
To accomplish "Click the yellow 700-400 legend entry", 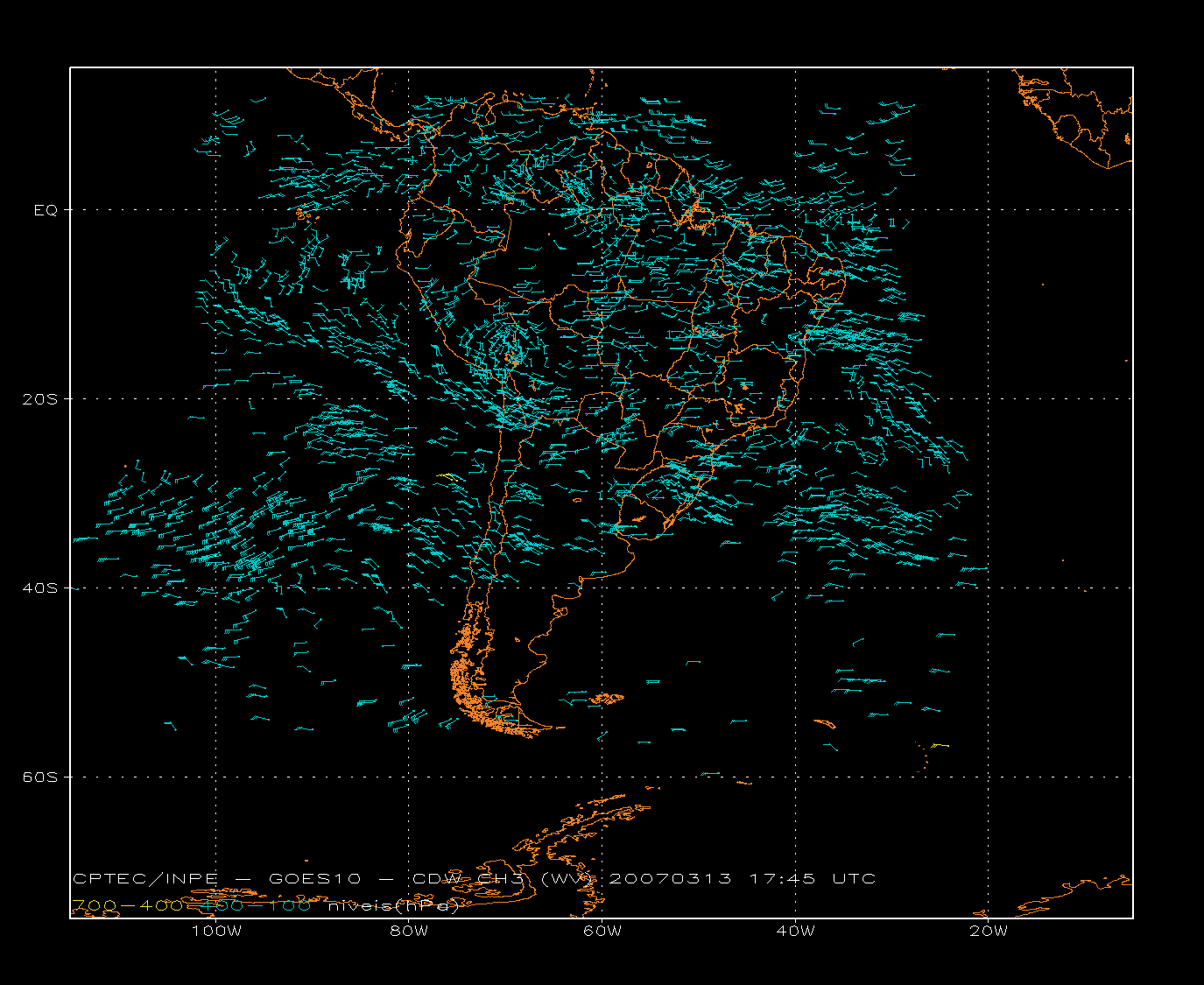I will (127, 905).
